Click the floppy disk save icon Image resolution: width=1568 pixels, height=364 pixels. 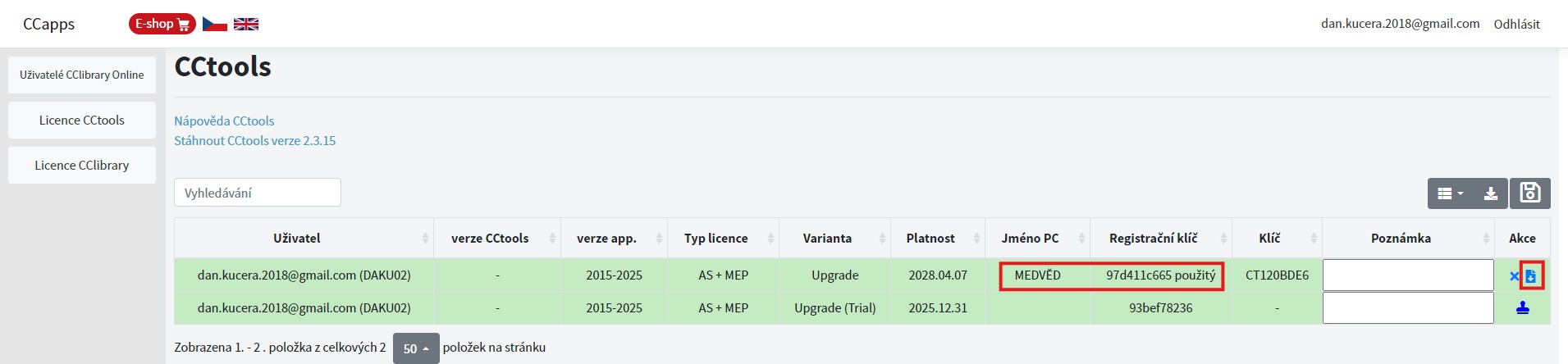(x=1530, y=193)
